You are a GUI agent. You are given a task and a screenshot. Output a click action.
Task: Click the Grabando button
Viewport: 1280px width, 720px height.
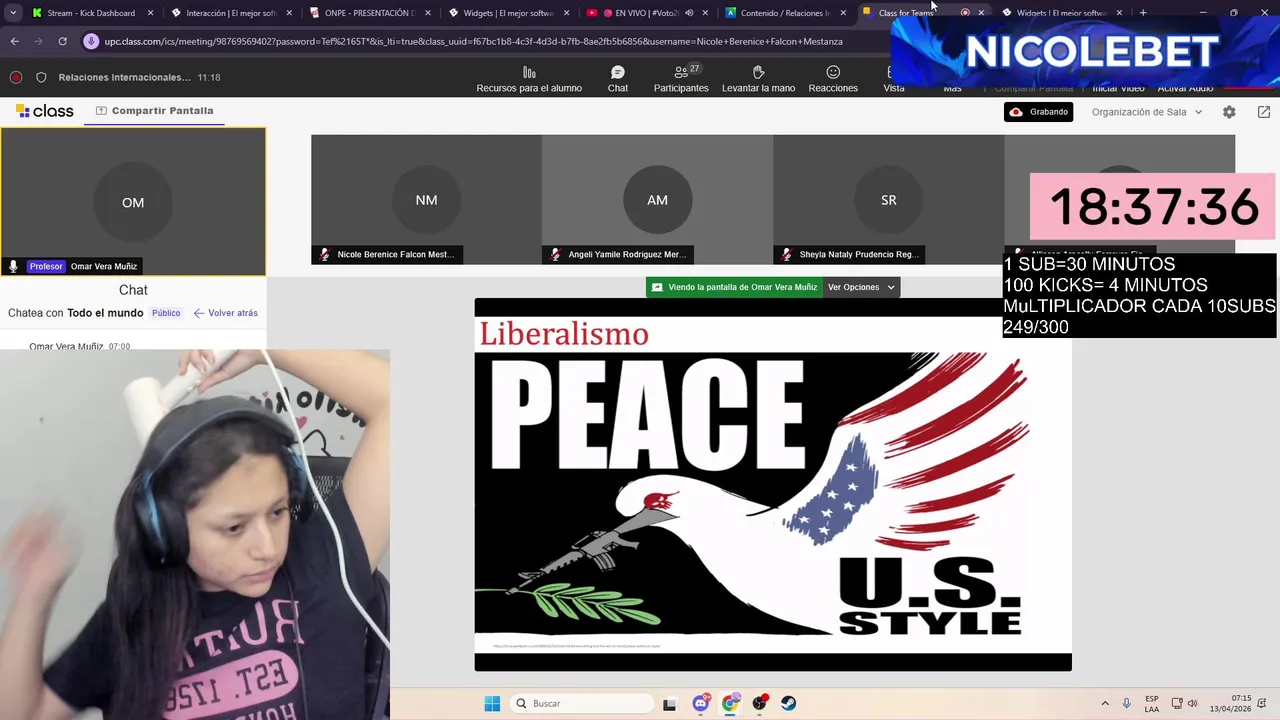1038,112
